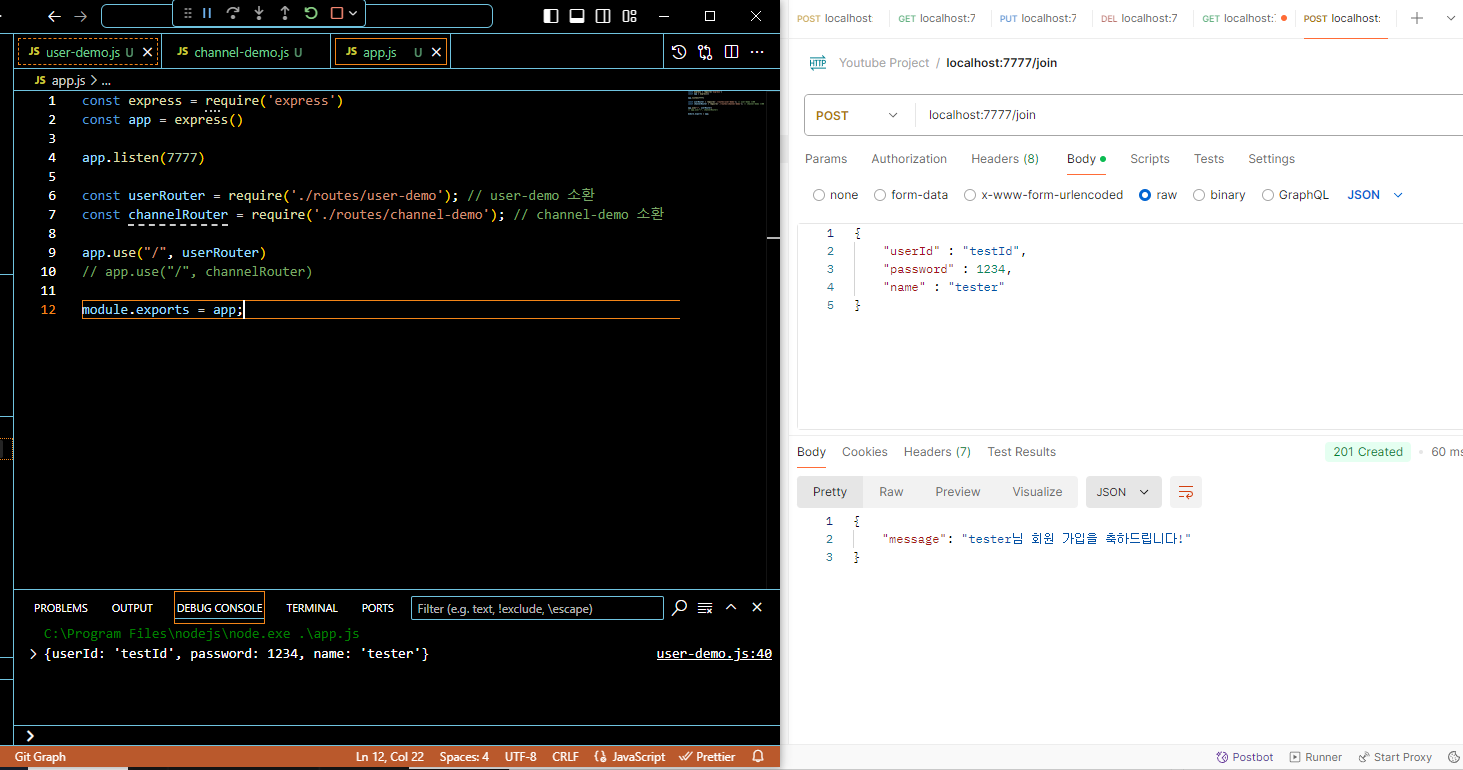Open the file timeline history icon

coord(679,52)
